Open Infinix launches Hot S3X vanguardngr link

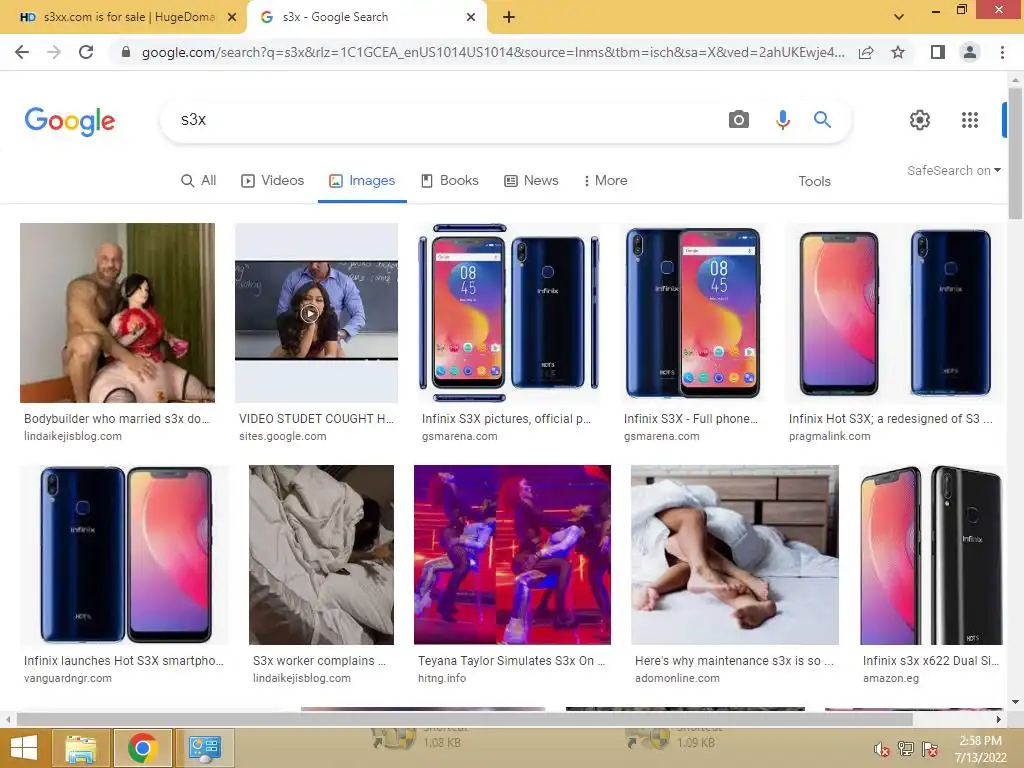click(x=124, y=661)
